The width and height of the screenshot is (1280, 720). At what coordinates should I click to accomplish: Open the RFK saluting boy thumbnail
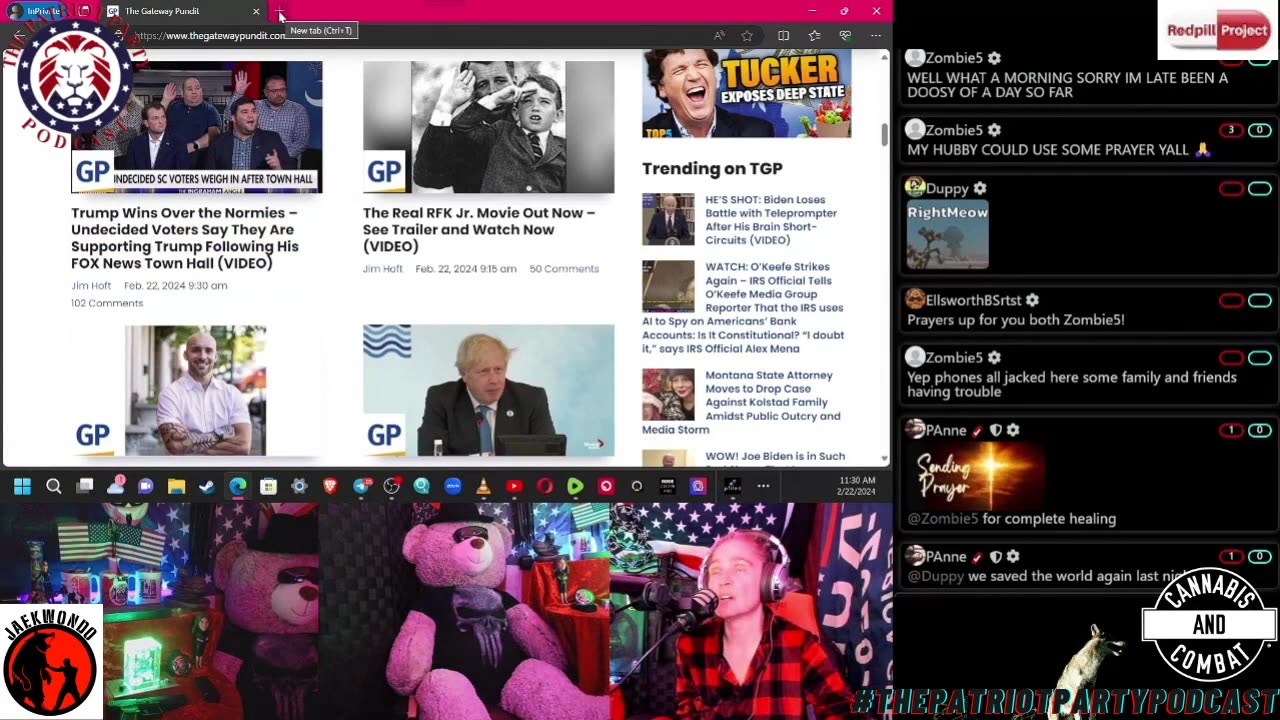488,127
